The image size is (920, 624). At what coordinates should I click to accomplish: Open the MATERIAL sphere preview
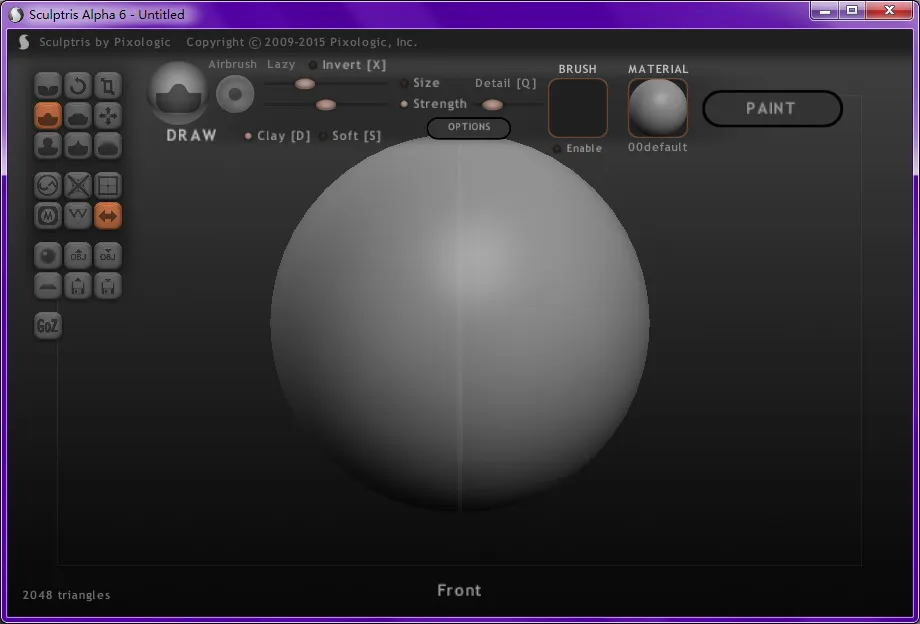[658, 108]
